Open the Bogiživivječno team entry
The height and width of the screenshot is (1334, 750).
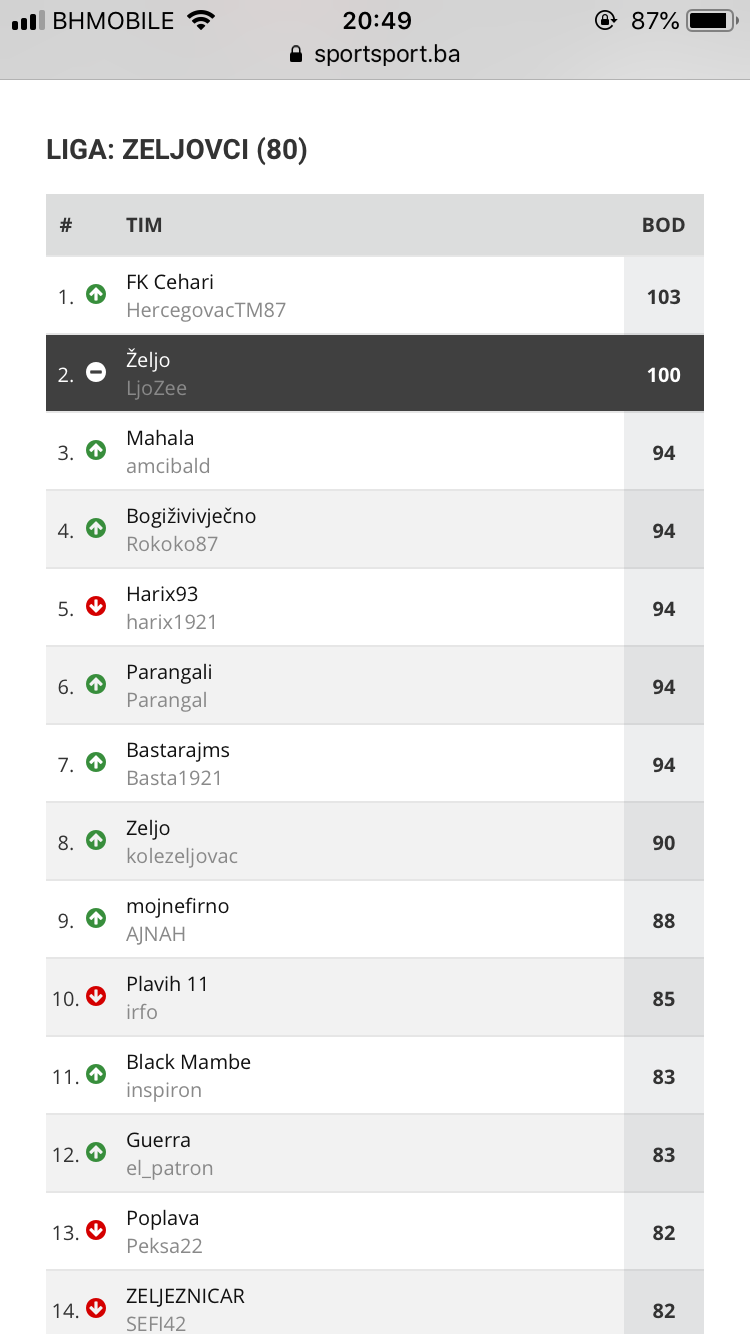coord(191,517)
